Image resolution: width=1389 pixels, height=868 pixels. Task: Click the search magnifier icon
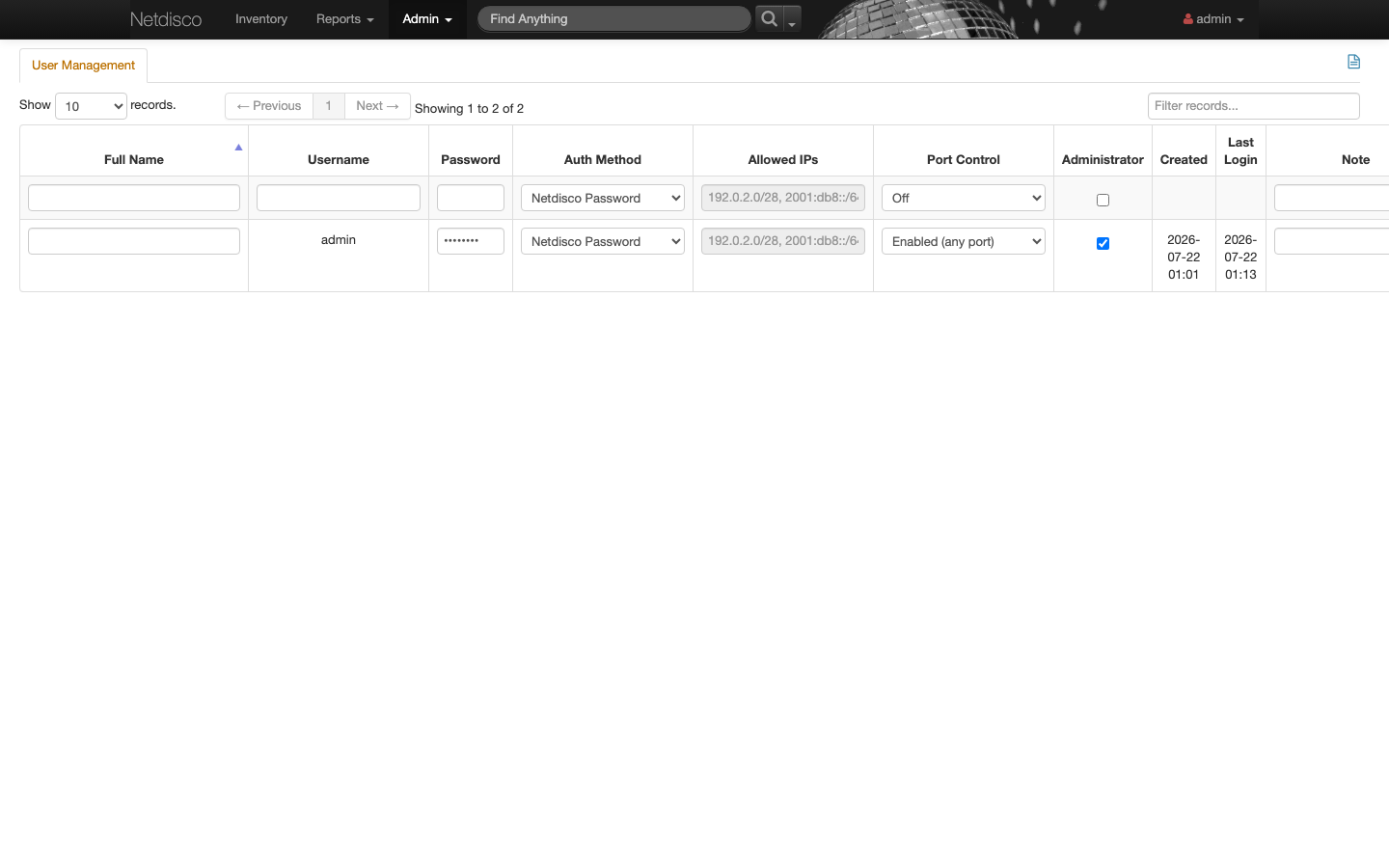[769, 18]
